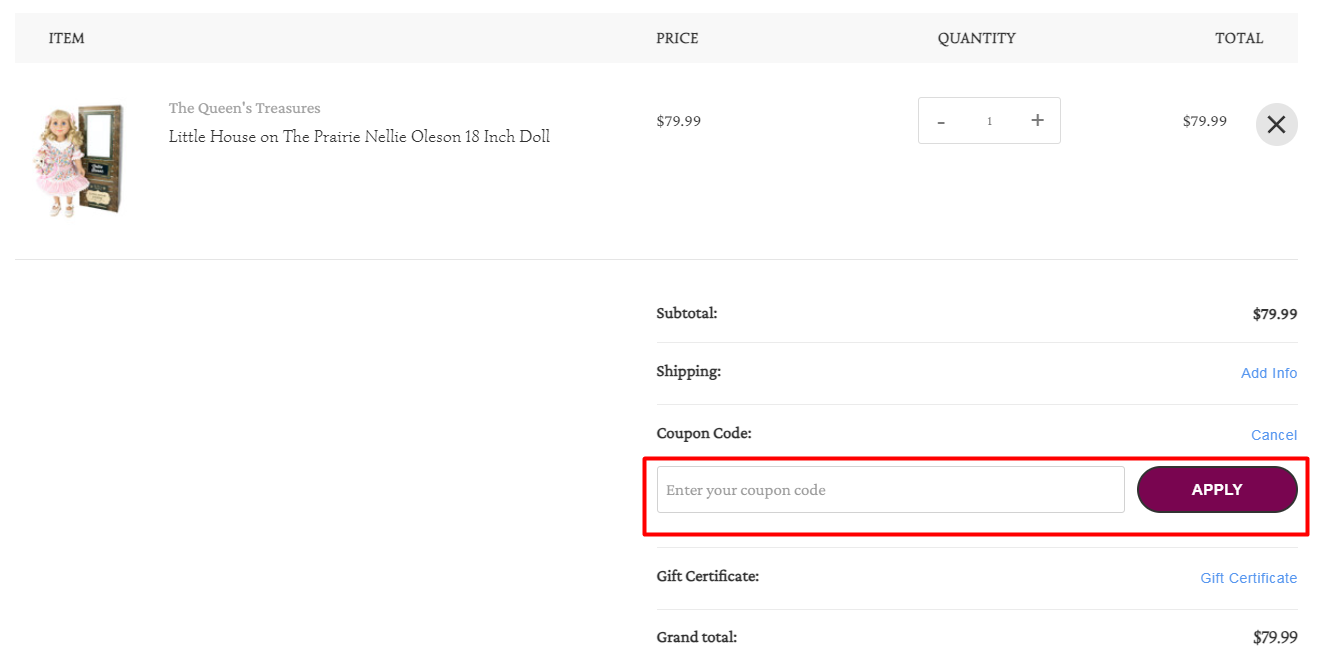Click the item price $79.99 in Price column

coord(678,121)
